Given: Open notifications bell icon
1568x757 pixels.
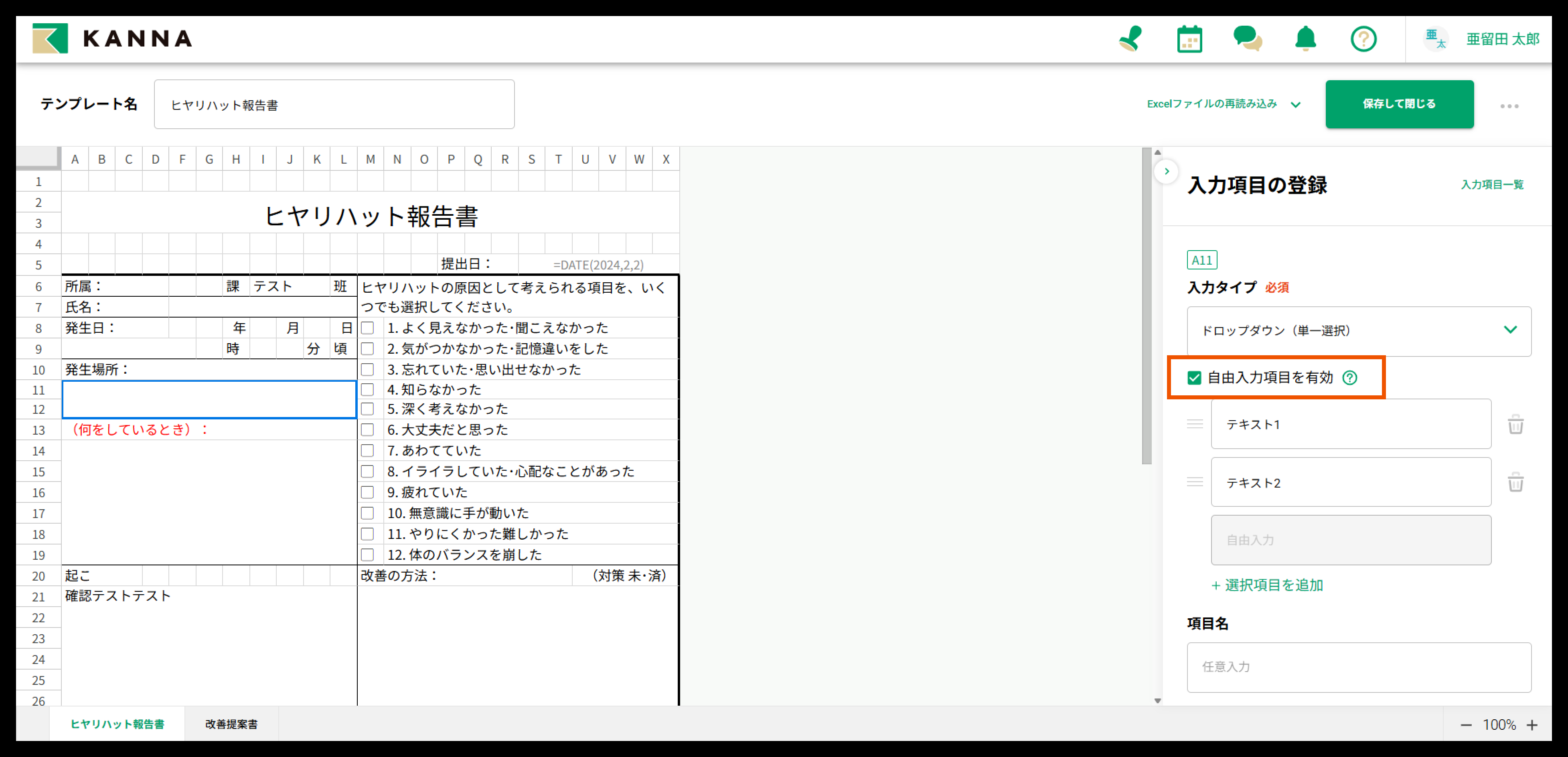Looking at the screenshot, I should click(x=1305, y=39).
